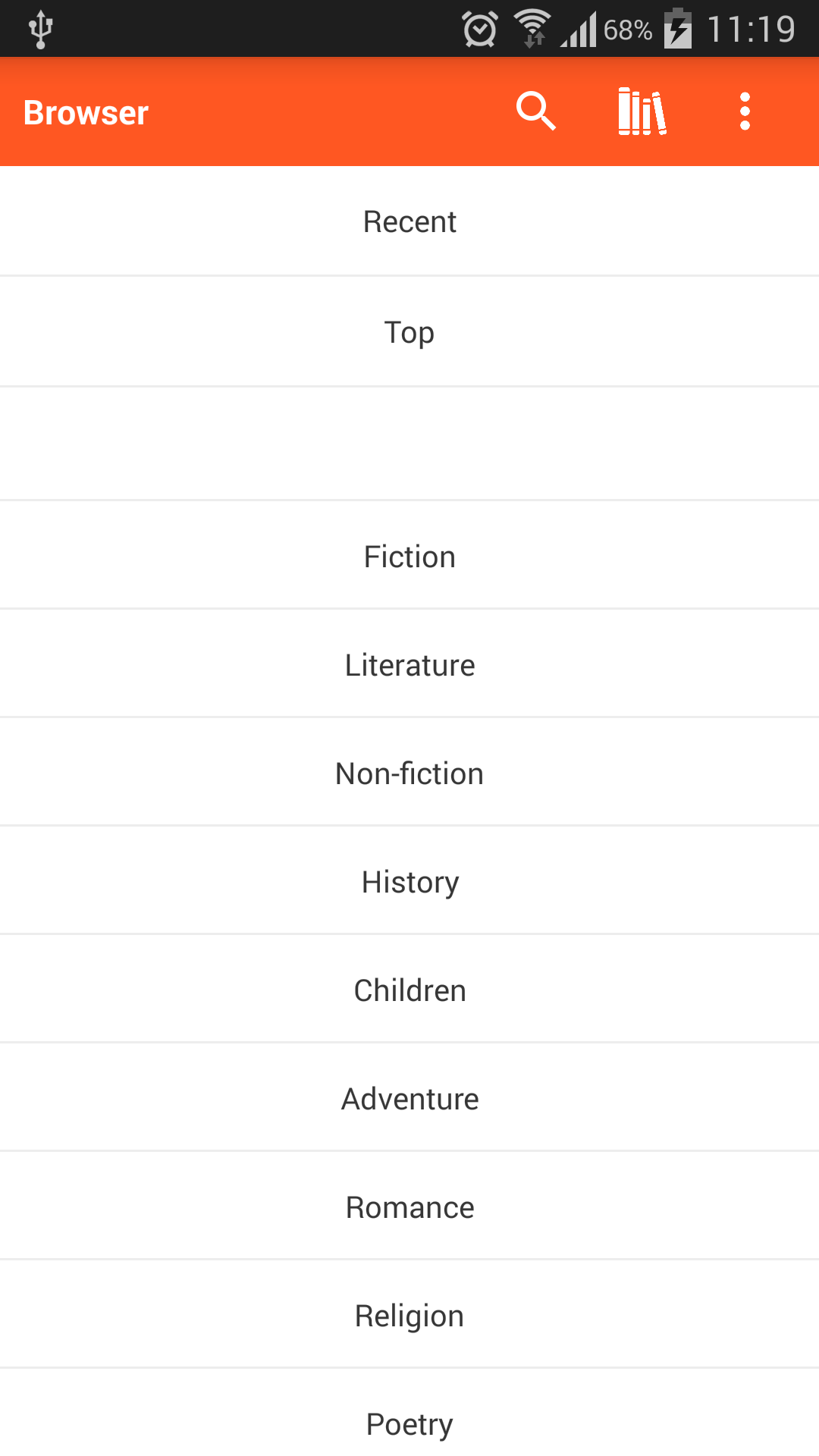Tap the USB connection status icon

click(40, 30)
